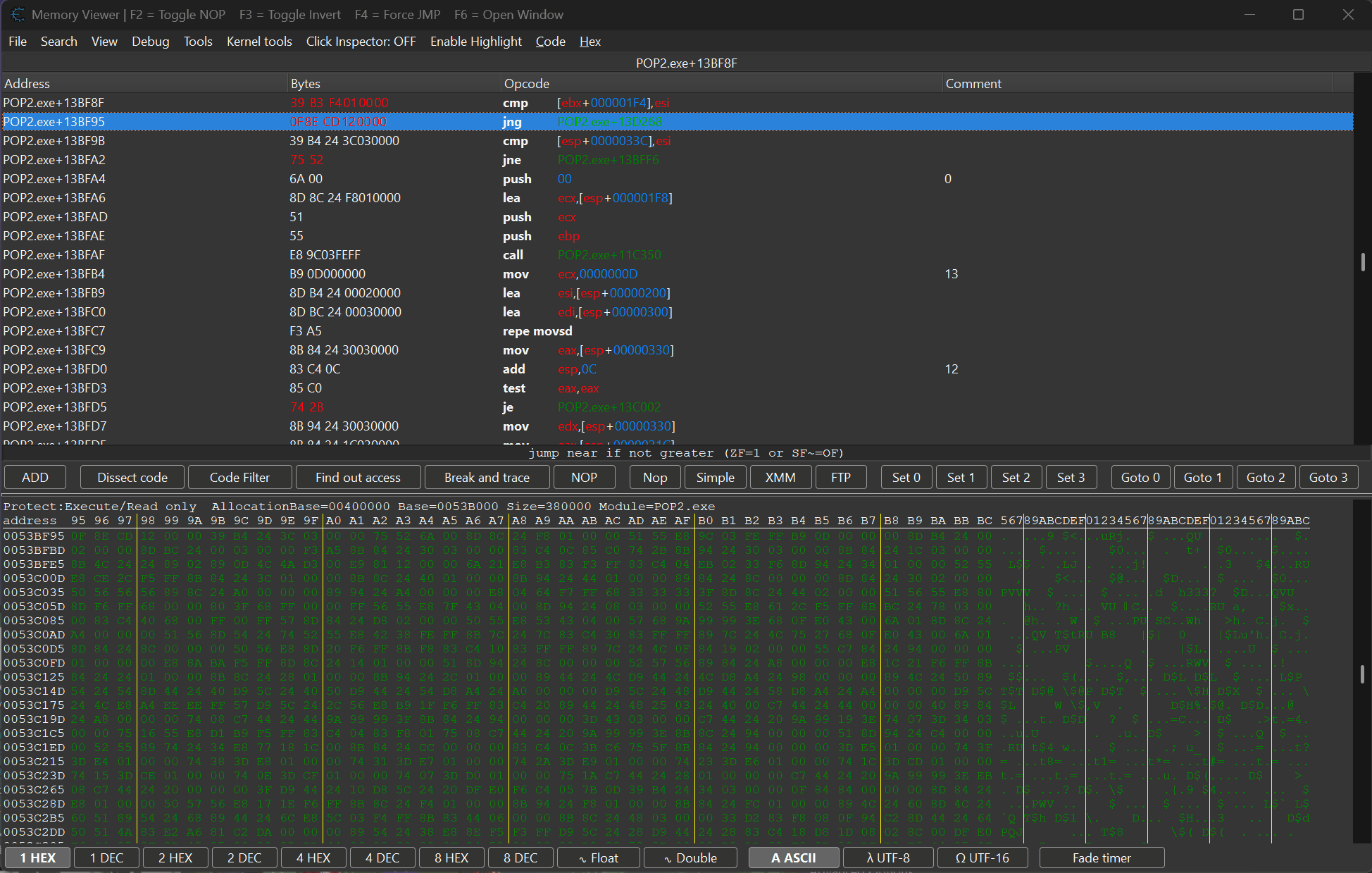This screenshot has width=1372, height=873.
Task: Click the application logo in the title bar
Action: click(x=17, y=14)
